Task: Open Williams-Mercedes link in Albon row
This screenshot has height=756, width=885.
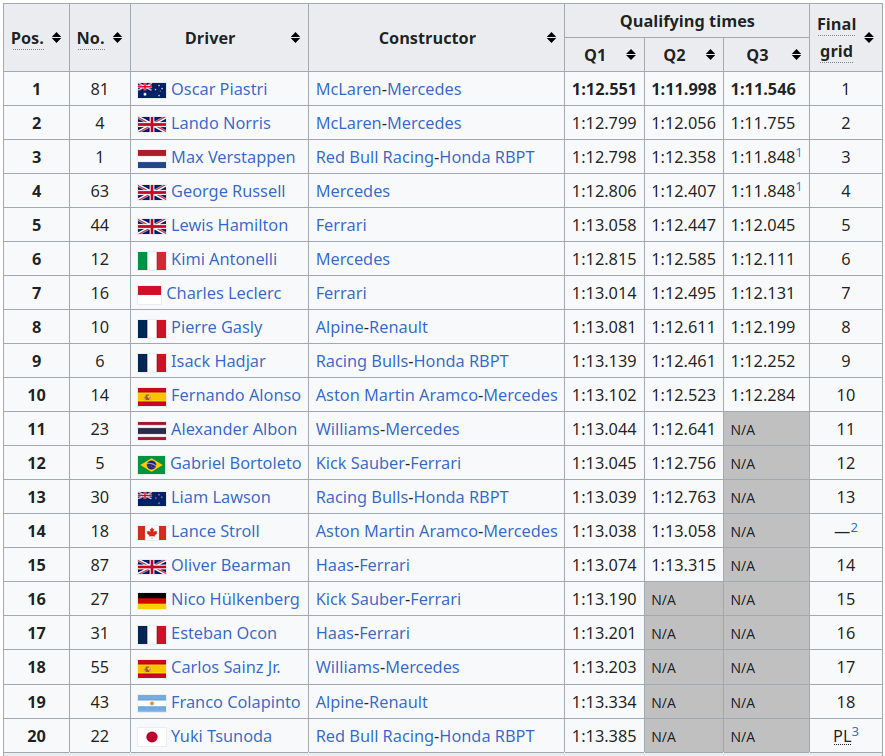Action: (388, 429)
